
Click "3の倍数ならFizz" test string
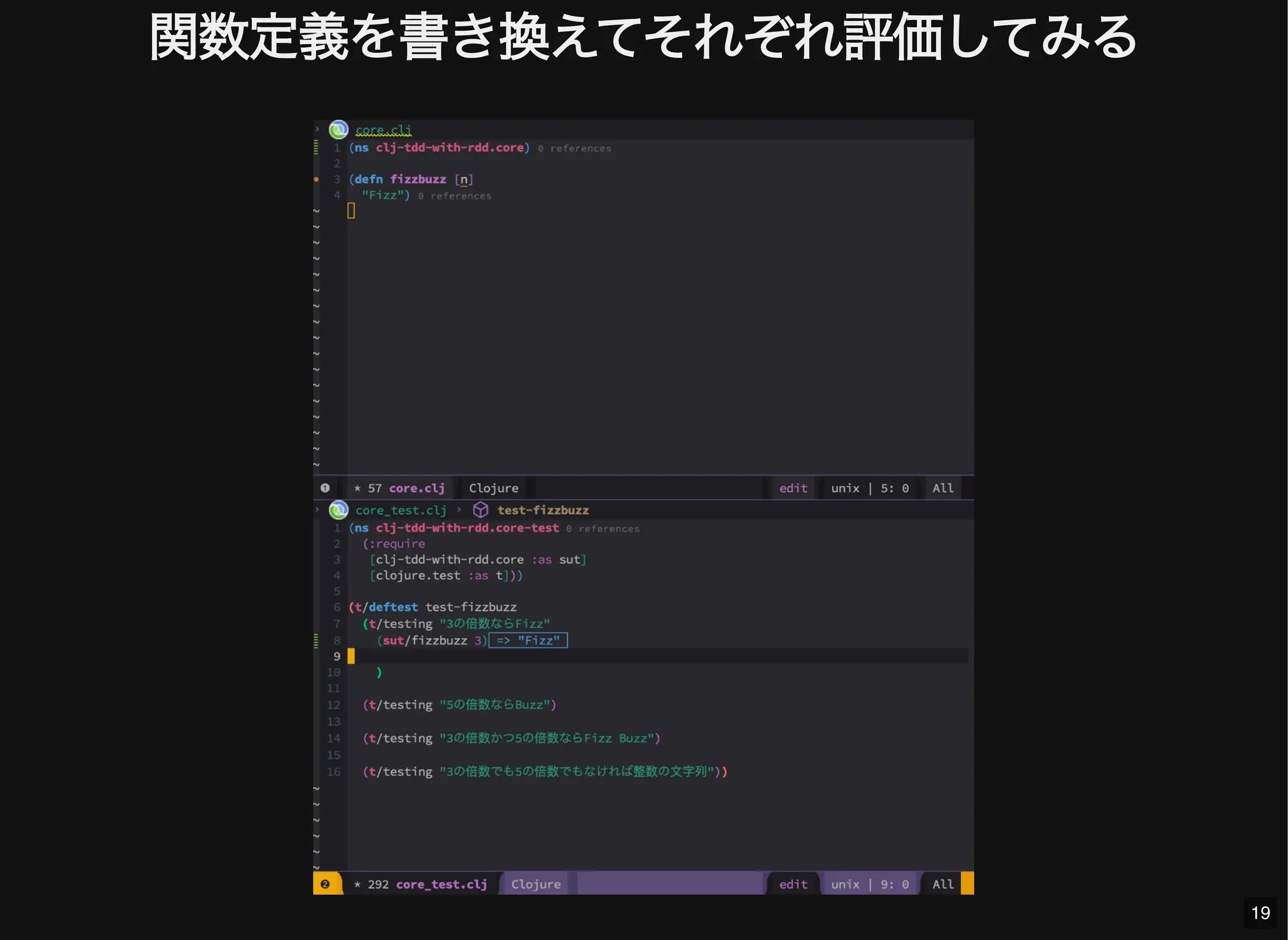[x=495, y=624]
